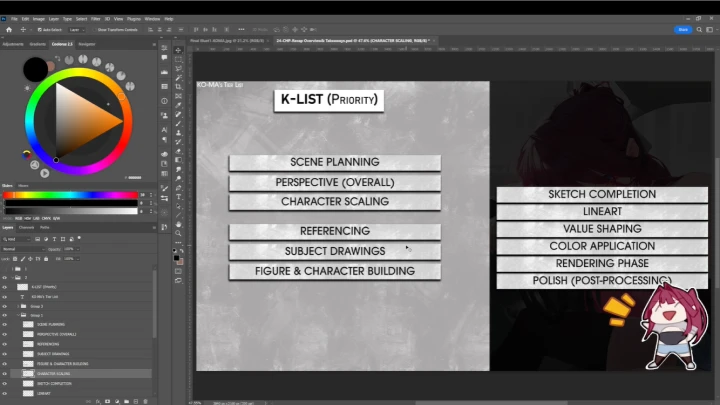Click the rainbow hue slider bar
720x405 pixels.
click(70, 195)
